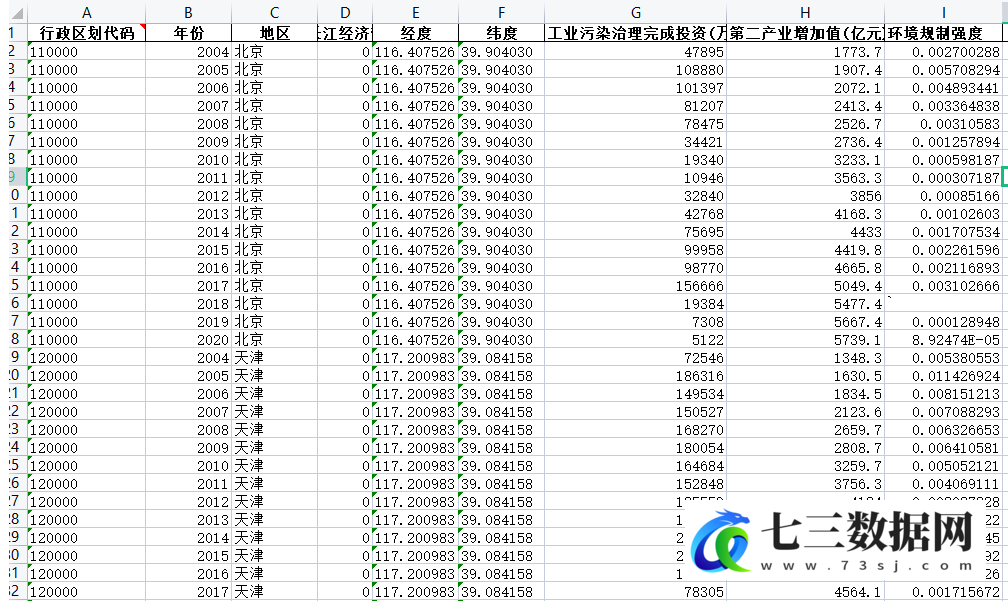Click the select-all corner triangle
The image size is (1008, 601).
(x=17, y=13)
